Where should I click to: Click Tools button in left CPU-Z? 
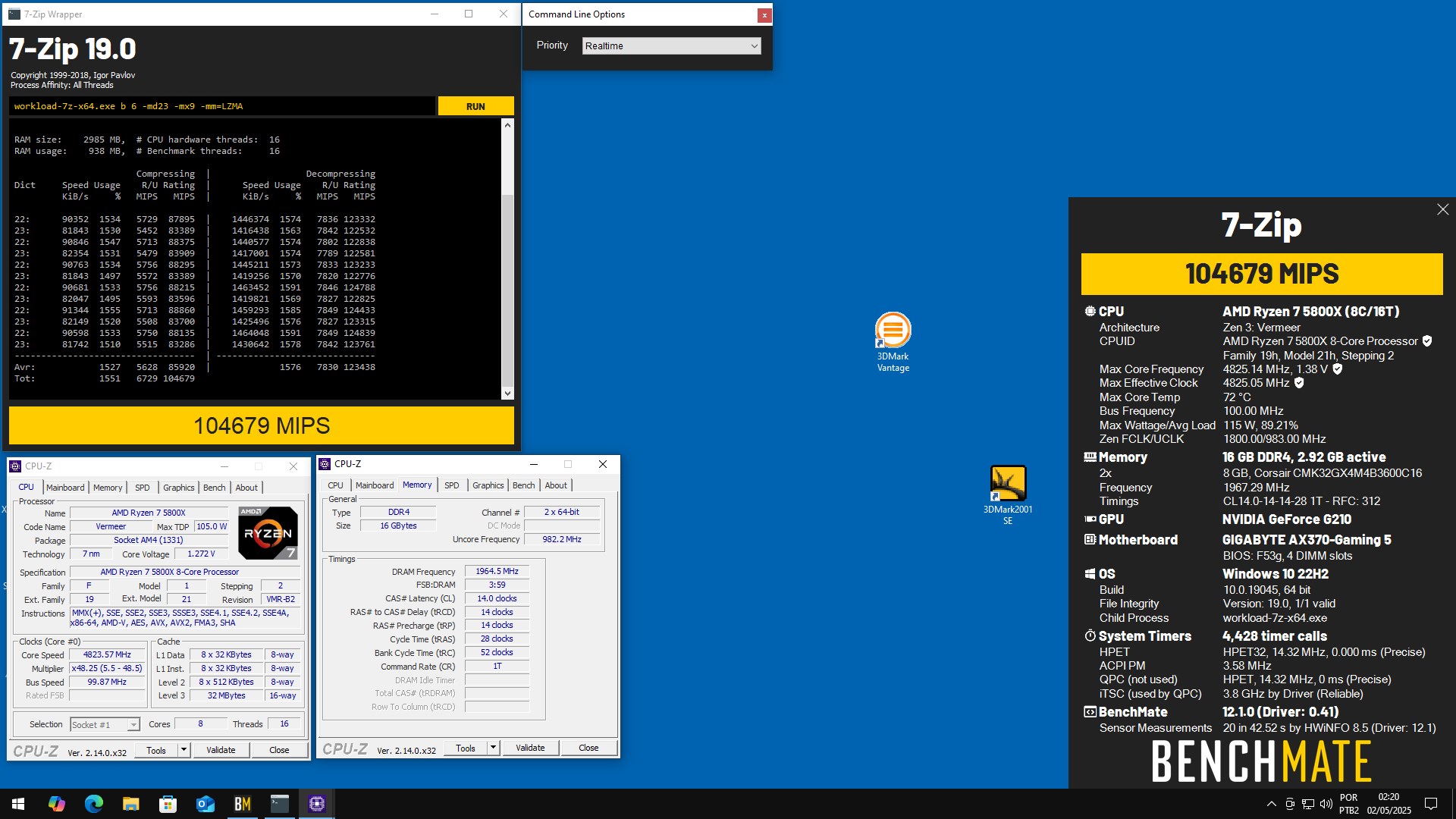pos(156,750)
